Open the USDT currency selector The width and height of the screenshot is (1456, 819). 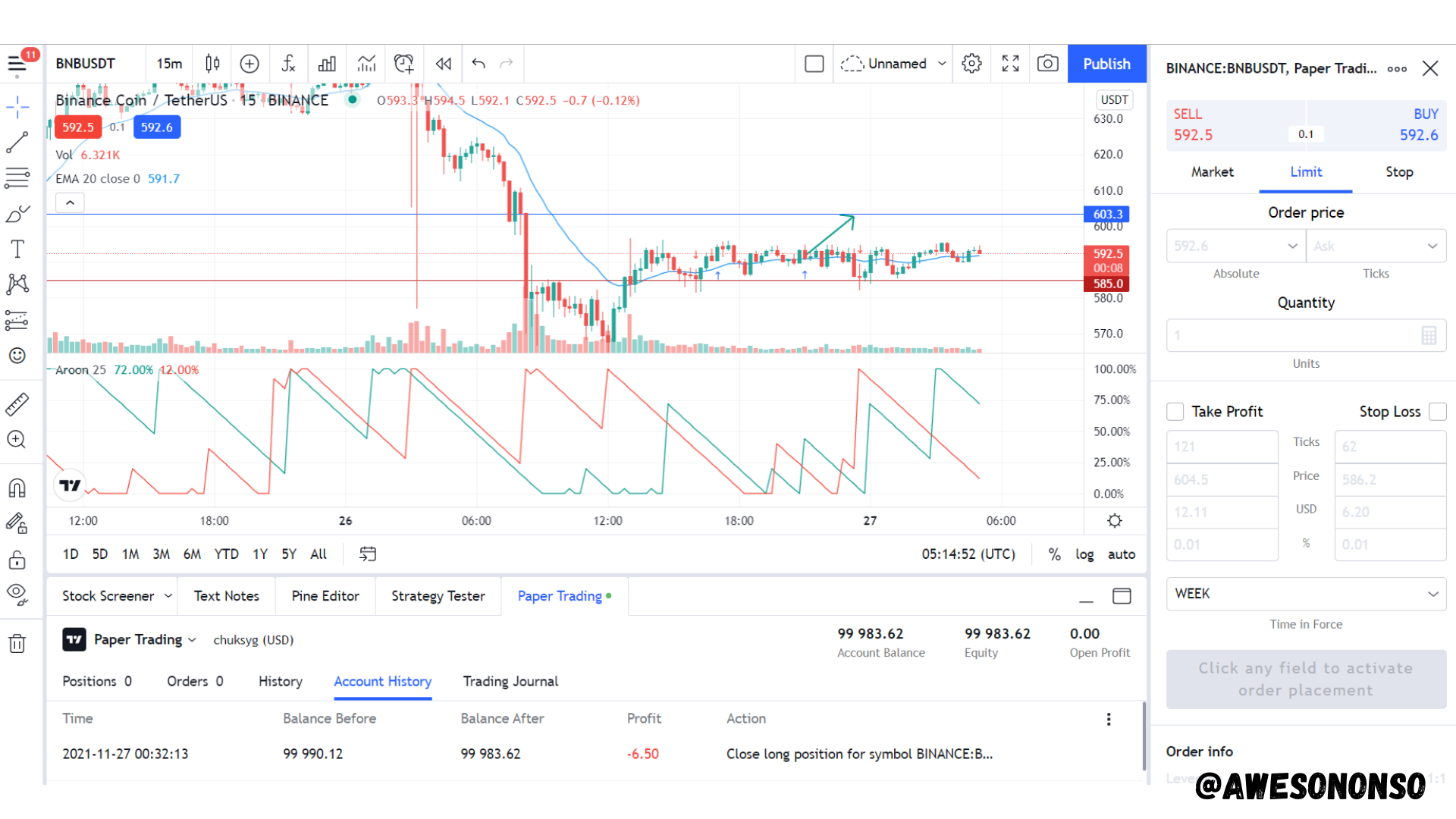1114,100
